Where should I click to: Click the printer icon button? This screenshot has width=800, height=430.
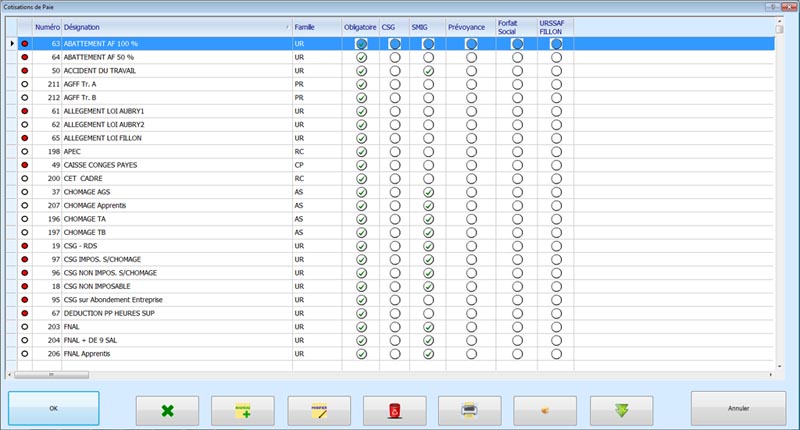pyautogui.click(x=469, y=409)
